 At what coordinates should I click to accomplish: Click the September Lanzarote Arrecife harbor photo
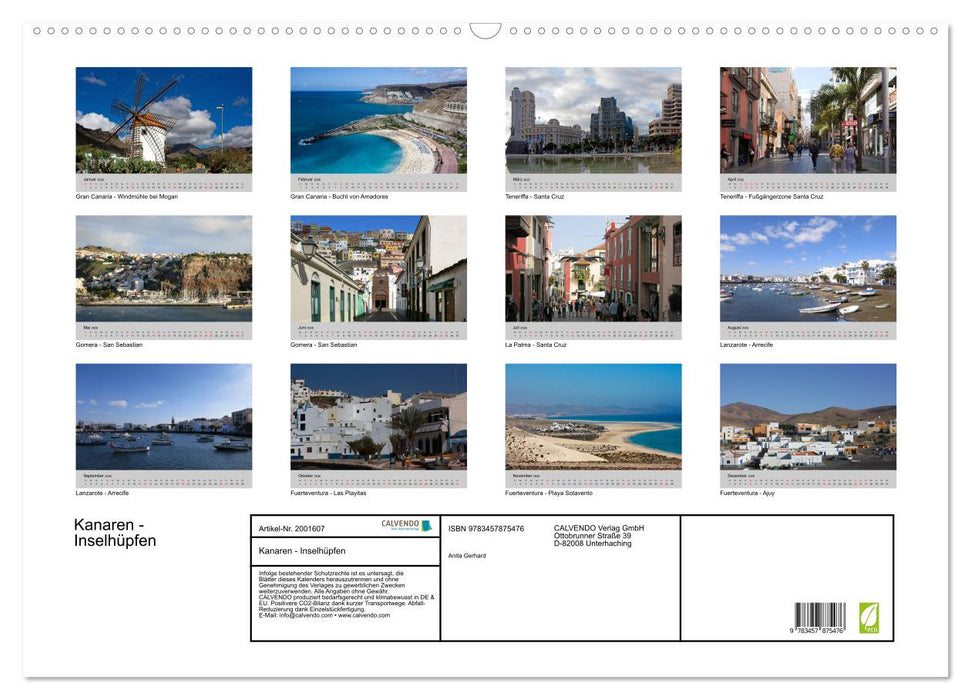164,416
